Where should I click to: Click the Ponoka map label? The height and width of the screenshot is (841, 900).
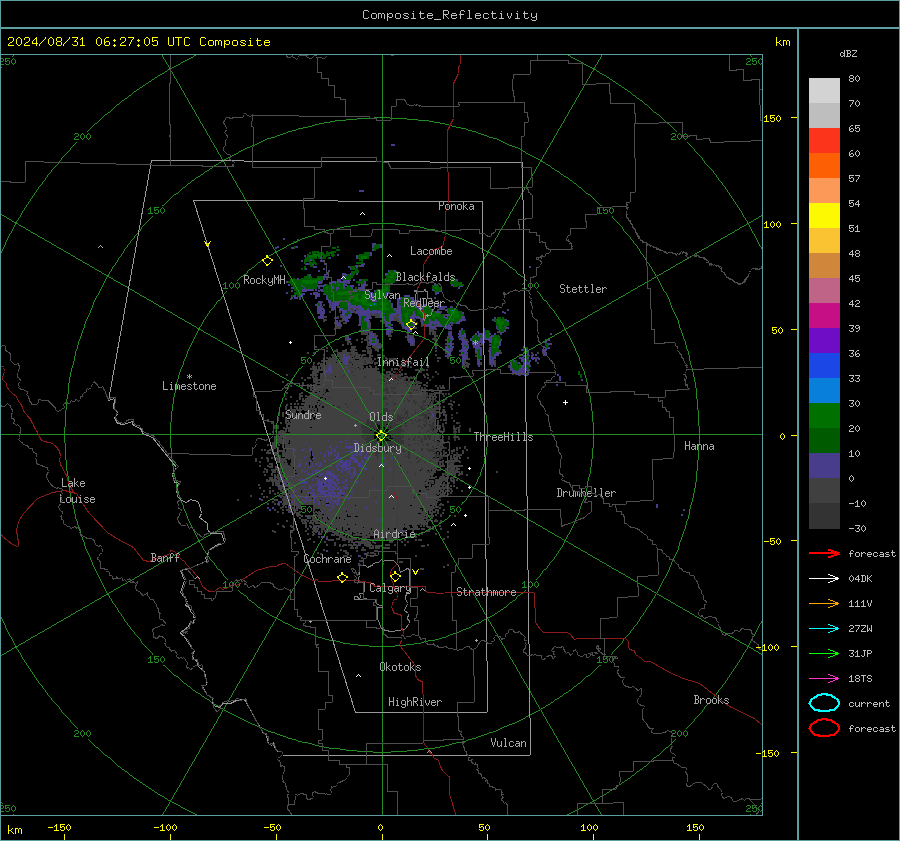tap(456, 206)
